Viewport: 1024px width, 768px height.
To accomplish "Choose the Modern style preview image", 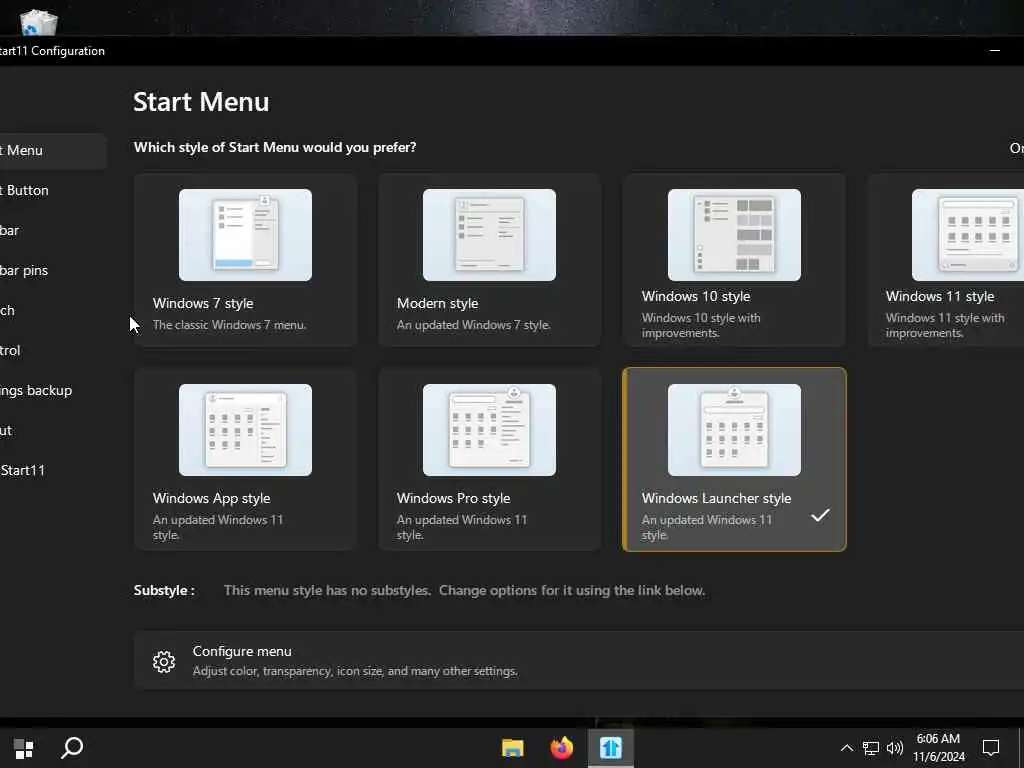I will (x=489, y=235).
